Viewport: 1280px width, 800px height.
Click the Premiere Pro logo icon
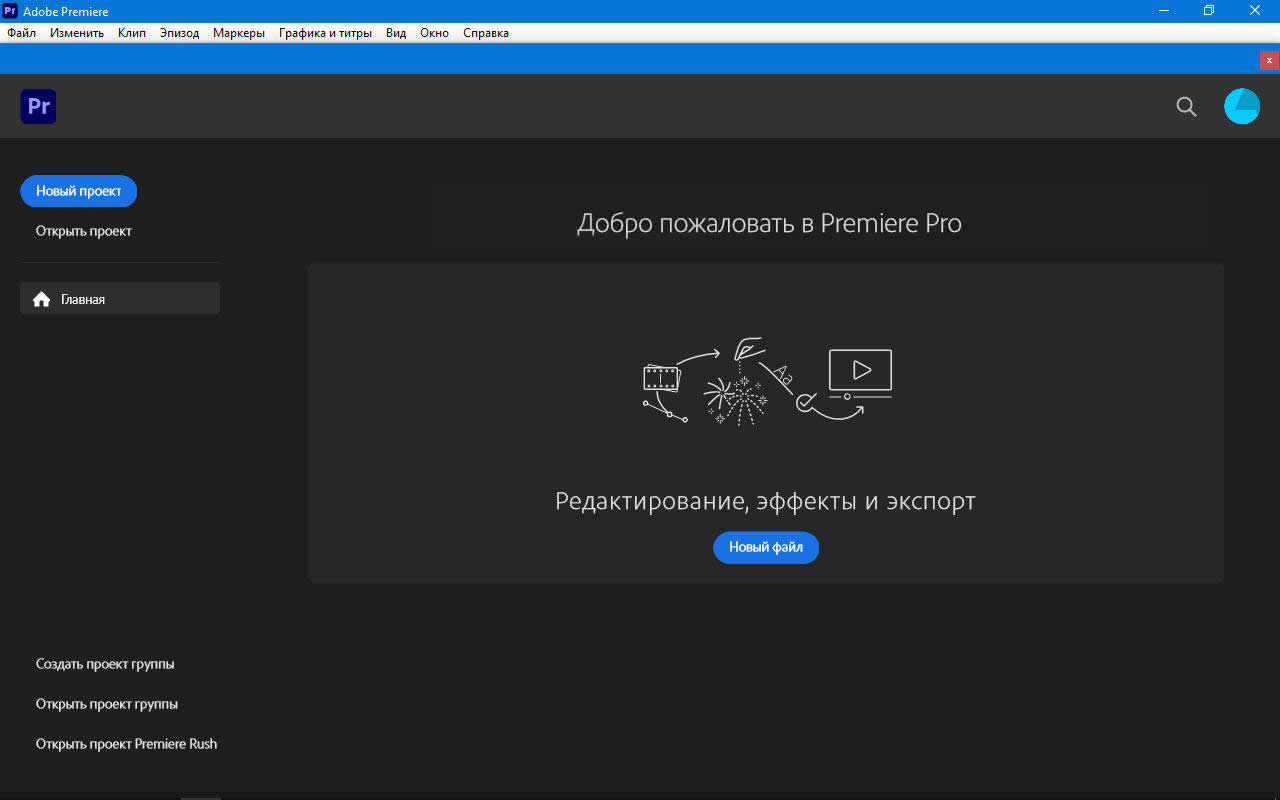click(38, 106)
